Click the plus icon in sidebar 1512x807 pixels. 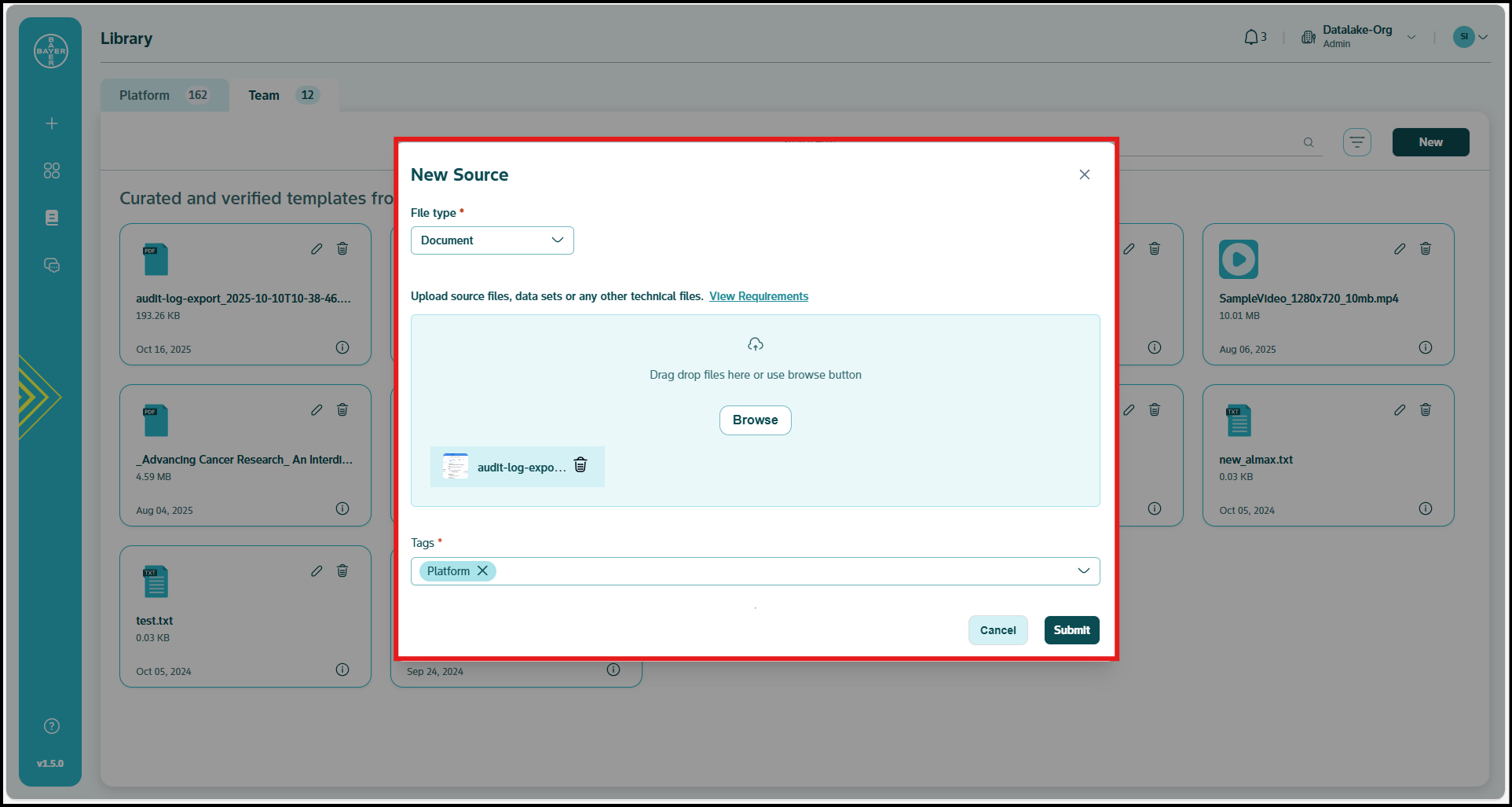pyautogui.click(x=52, y=123)
